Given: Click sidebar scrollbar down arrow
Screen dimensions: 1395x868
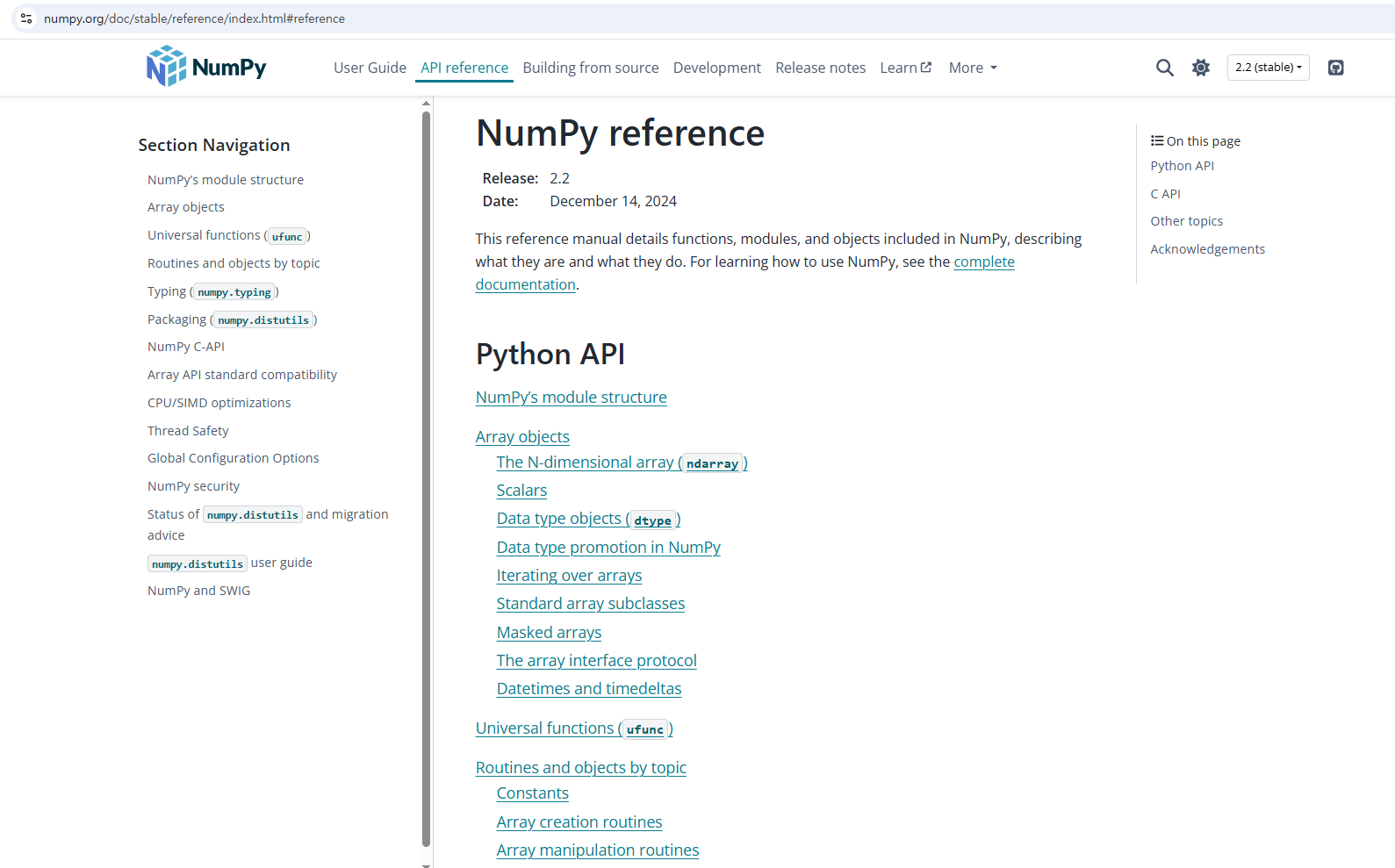Looking at the screenshot, I should pyautogui.click(x=426, y=864).
